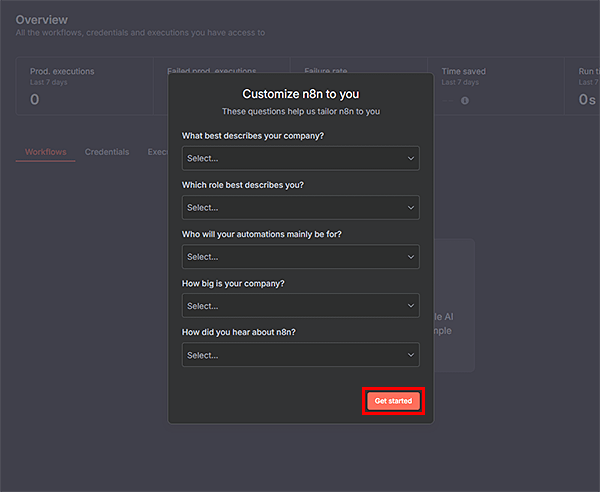Open the 'How did you hear about n8n' dropdown
Image resolution: width=600 pixels, height=492 pixels.
(300, 355)
